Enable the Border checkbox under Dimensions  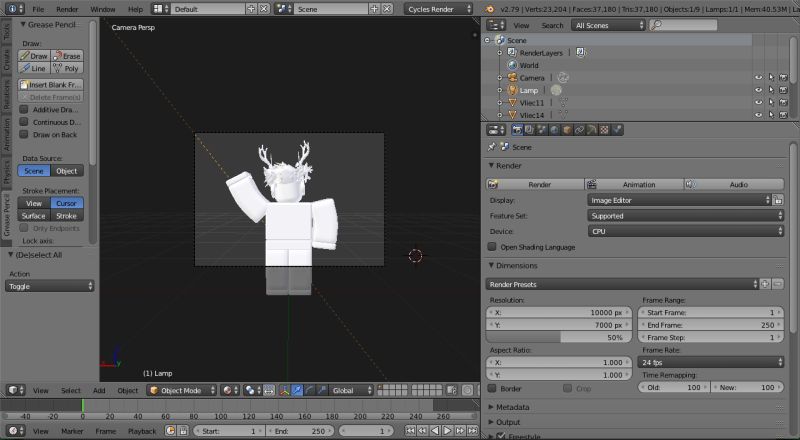point(492,388)
